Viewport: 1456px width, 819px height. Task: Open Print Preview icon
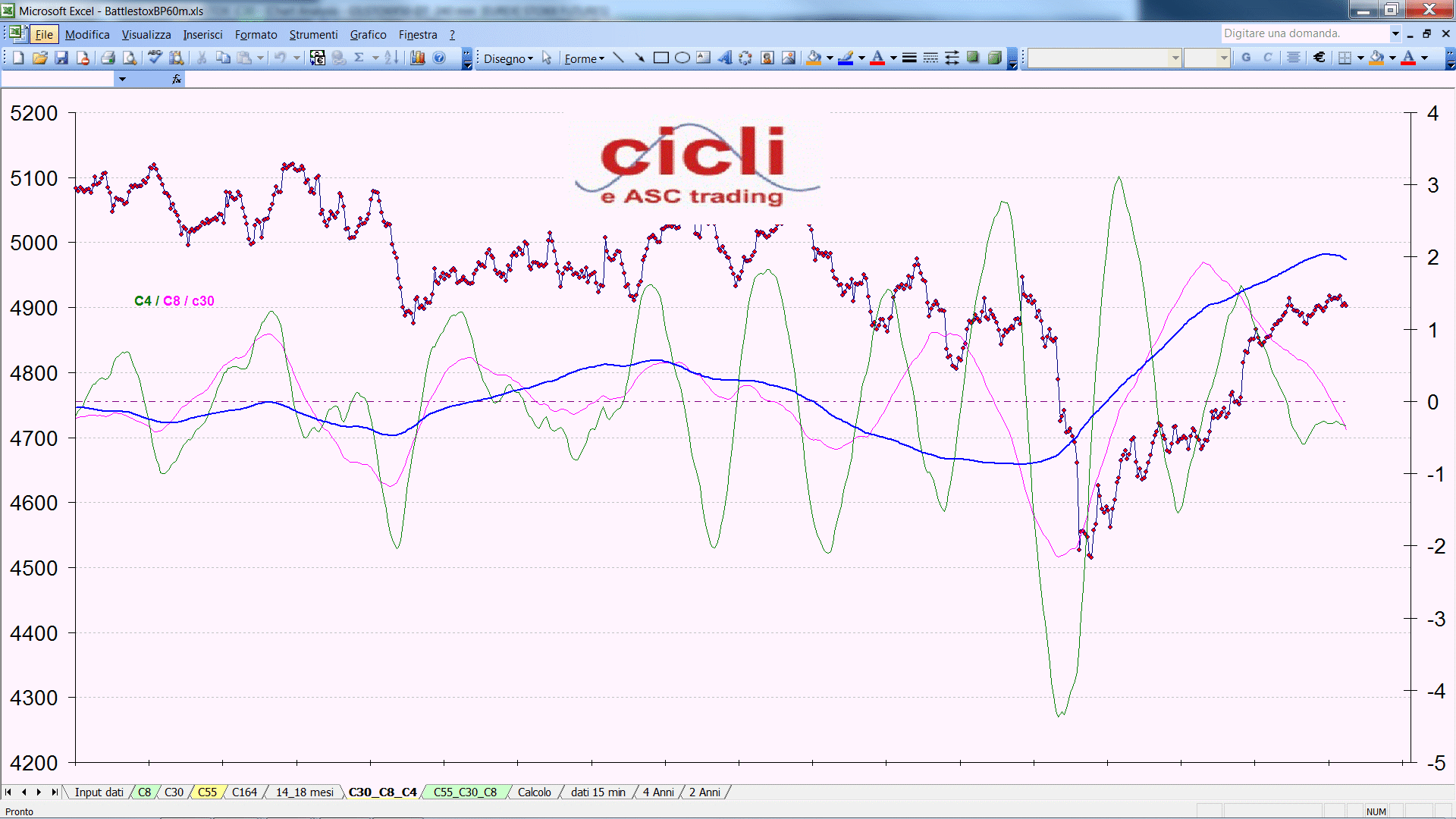130,58
